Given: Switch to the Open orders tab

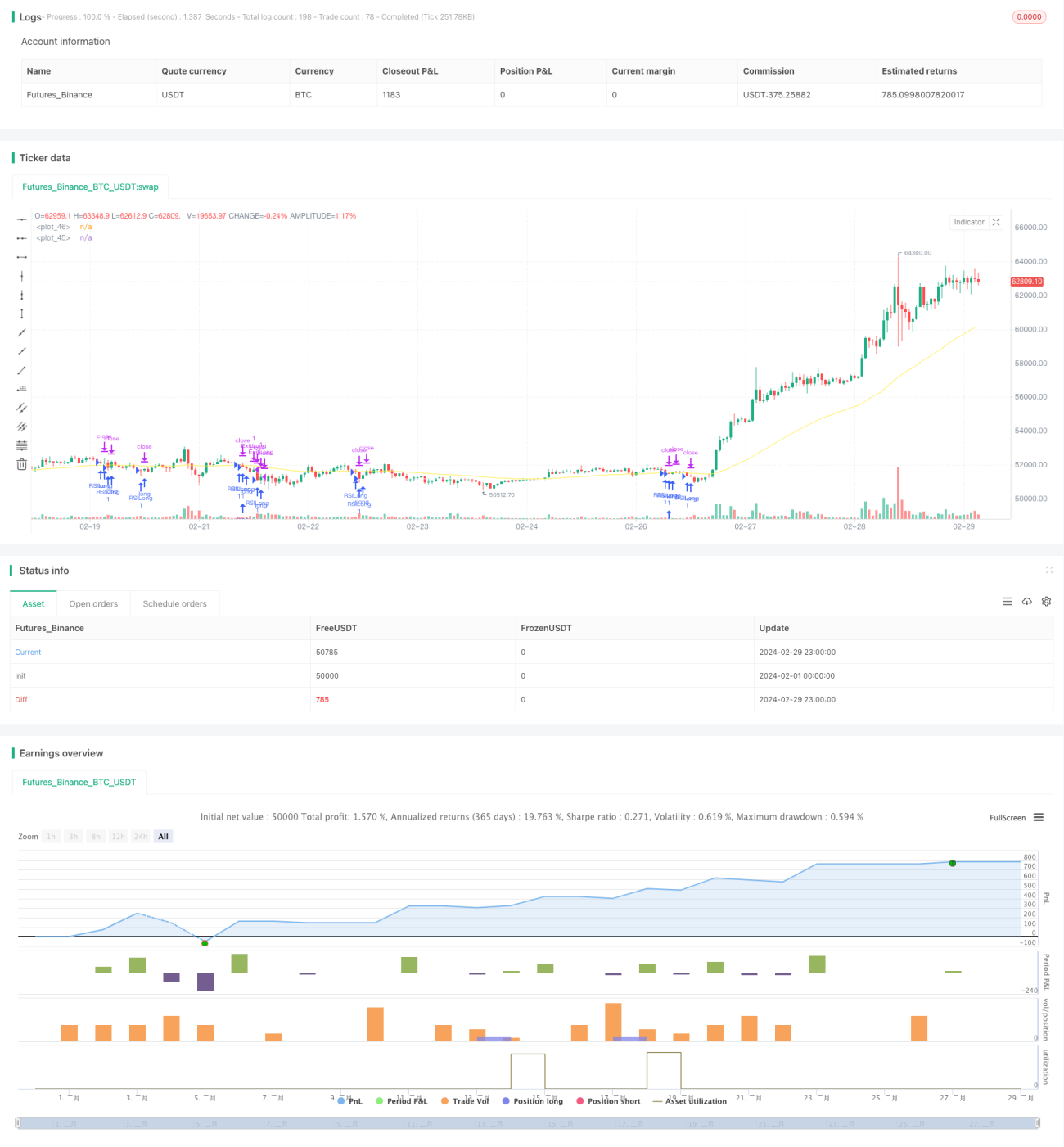Looking at the screenshot, I should (93, 603).
